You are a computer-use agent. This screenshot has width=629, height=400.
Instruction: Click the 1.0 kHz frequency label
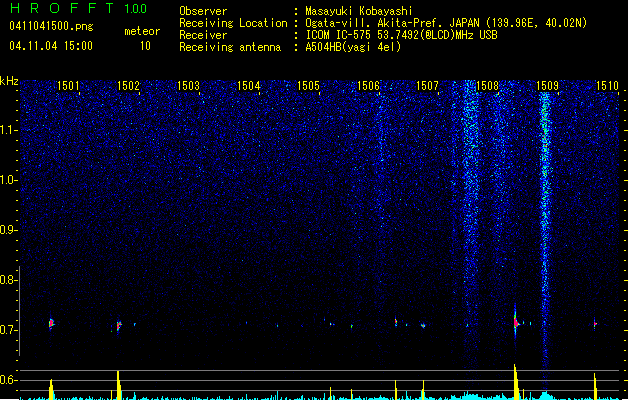(x=8, y=180)
